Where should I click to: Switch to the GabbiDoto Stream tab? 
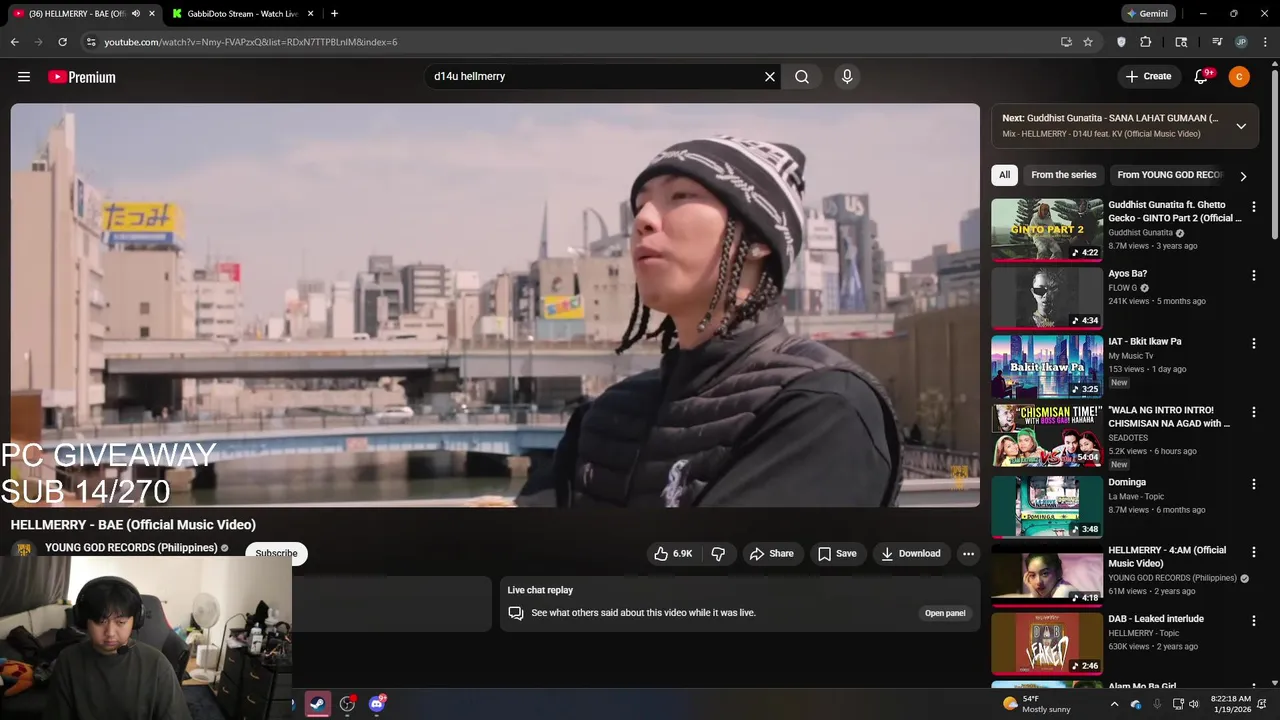[x=242, y=14]
